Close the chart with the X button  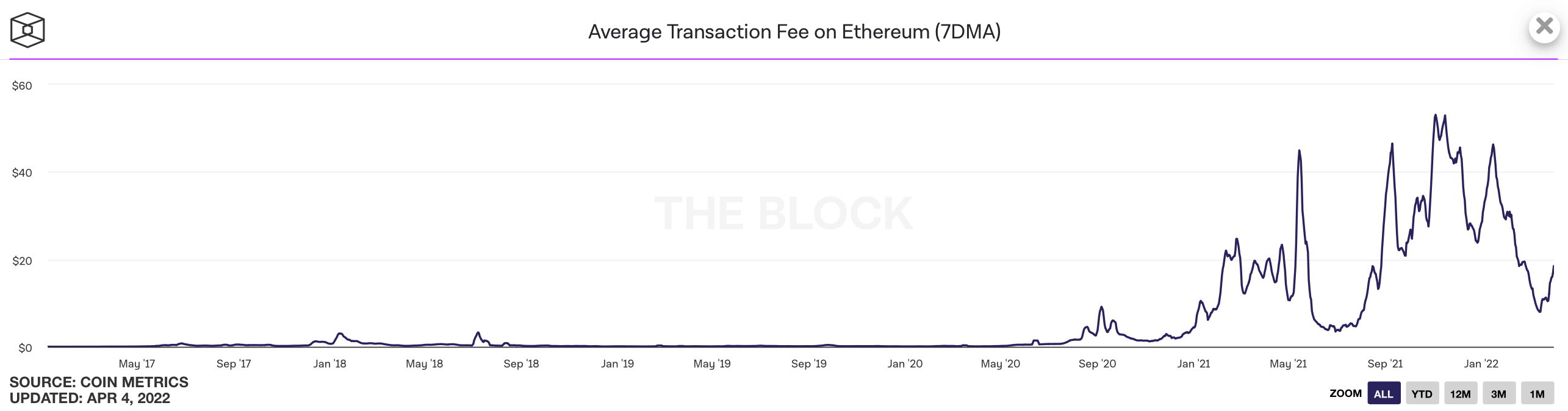pos(1544,27)
